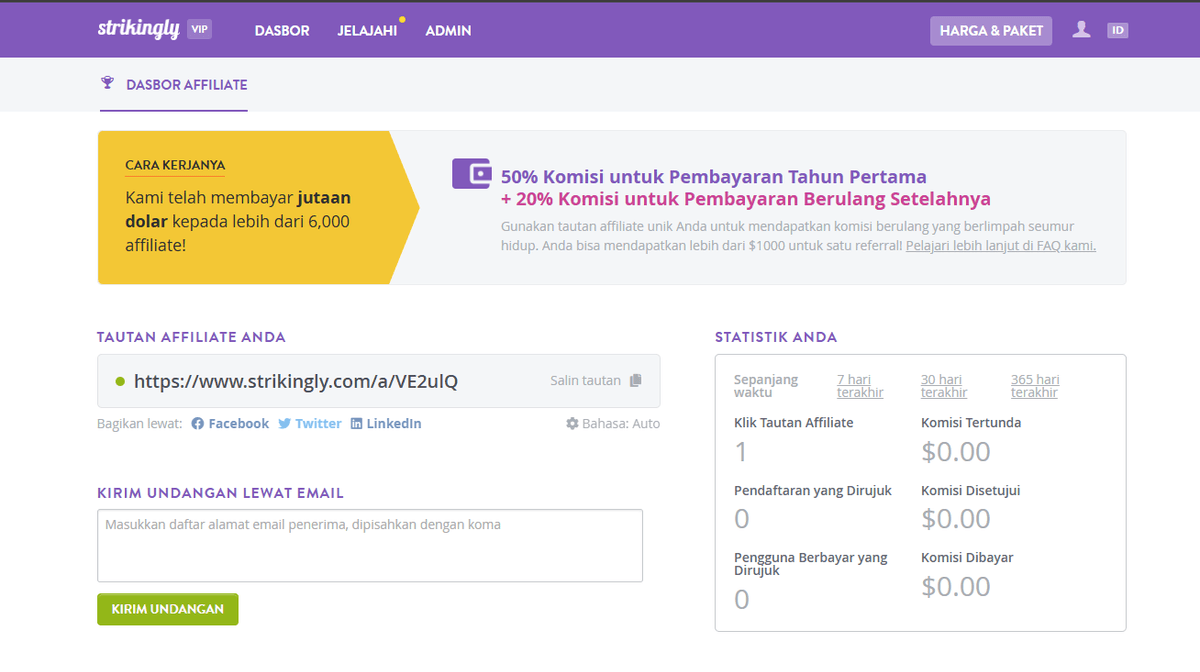Click the trophy icon next to Dasbor Affiliate
This screenshot has height=672, width=1200.
click(x=106, y=84)
